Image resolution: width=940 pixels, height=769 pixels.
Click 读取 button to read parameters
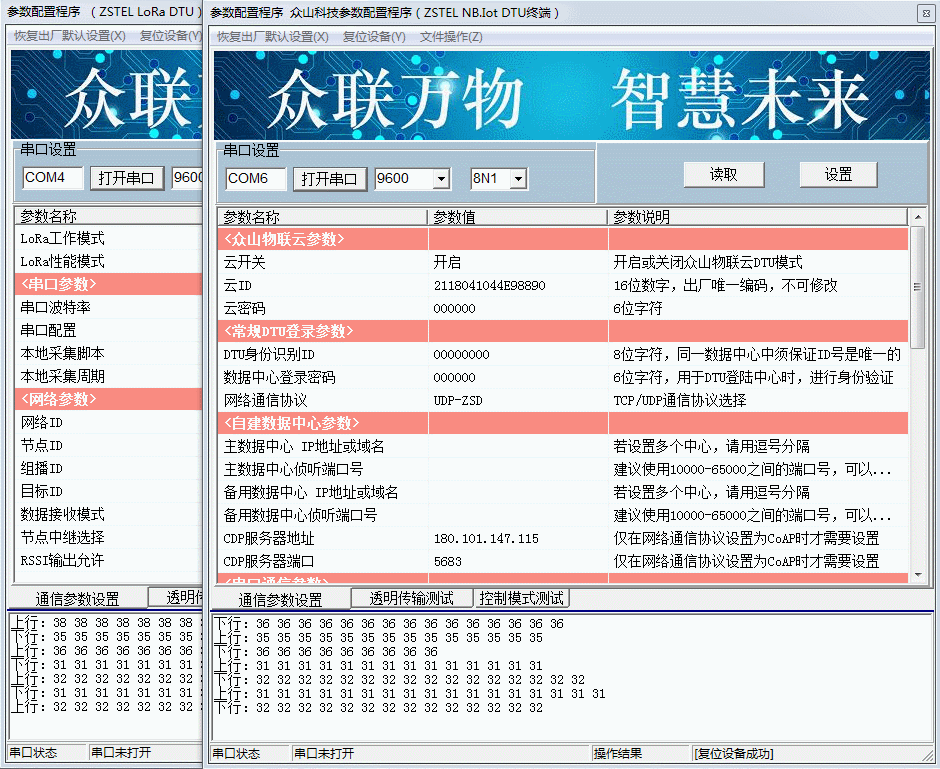(x=724, y=174)
